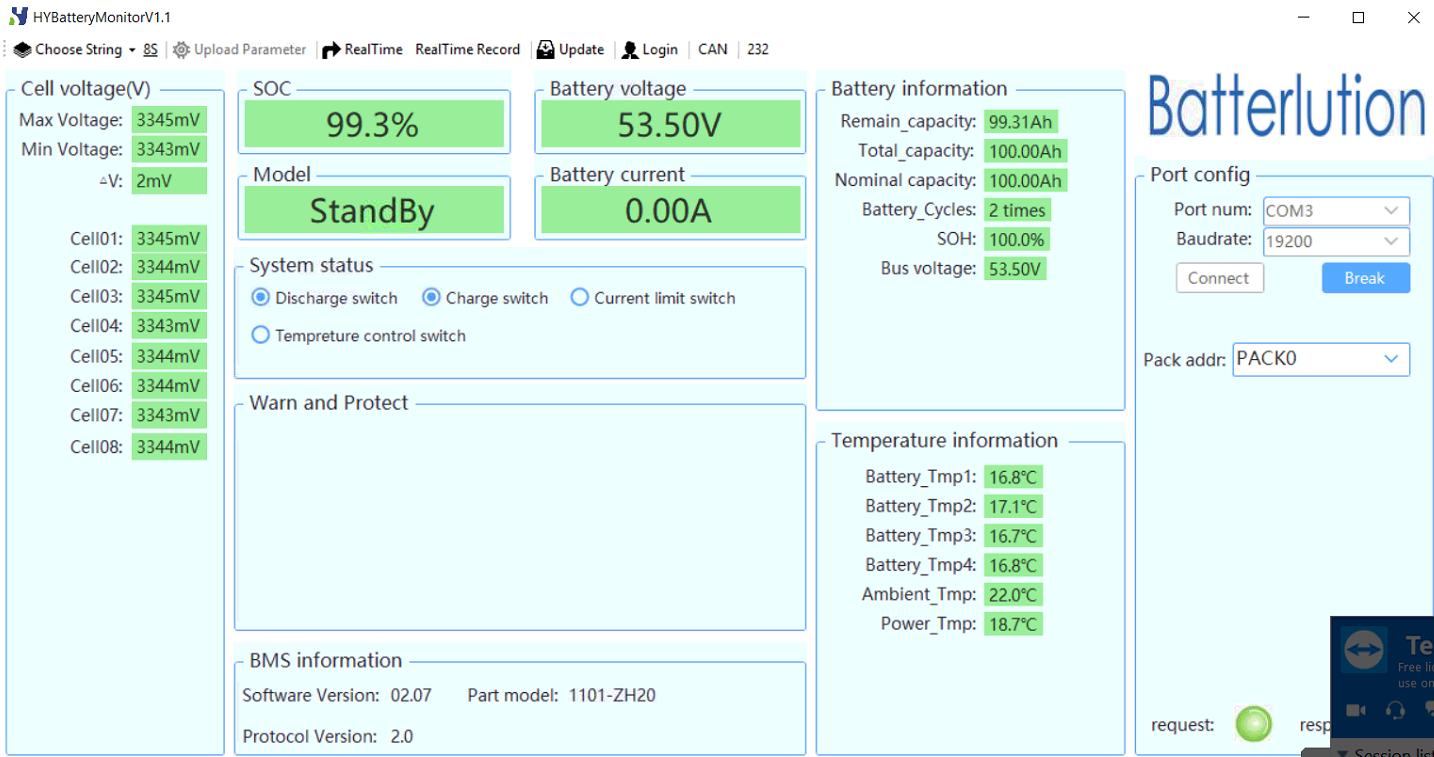
Task: Select the Current limit switch option
Action: (579, 297)
